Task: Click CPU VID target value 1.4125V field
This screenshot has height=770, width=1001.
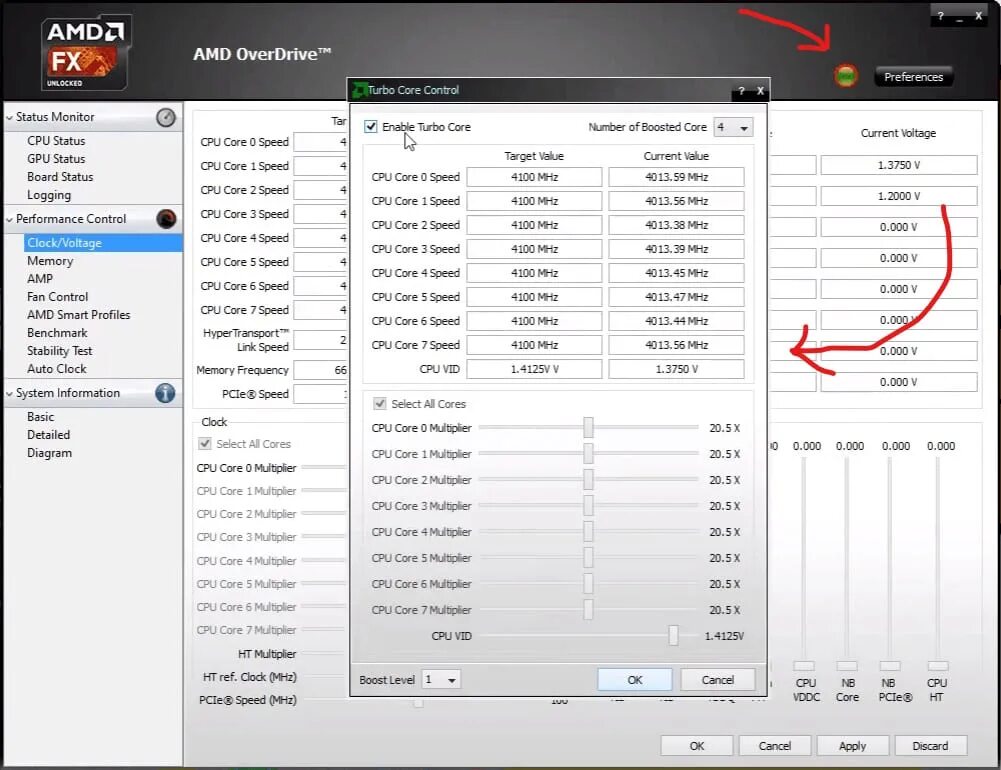Action: 534,369
